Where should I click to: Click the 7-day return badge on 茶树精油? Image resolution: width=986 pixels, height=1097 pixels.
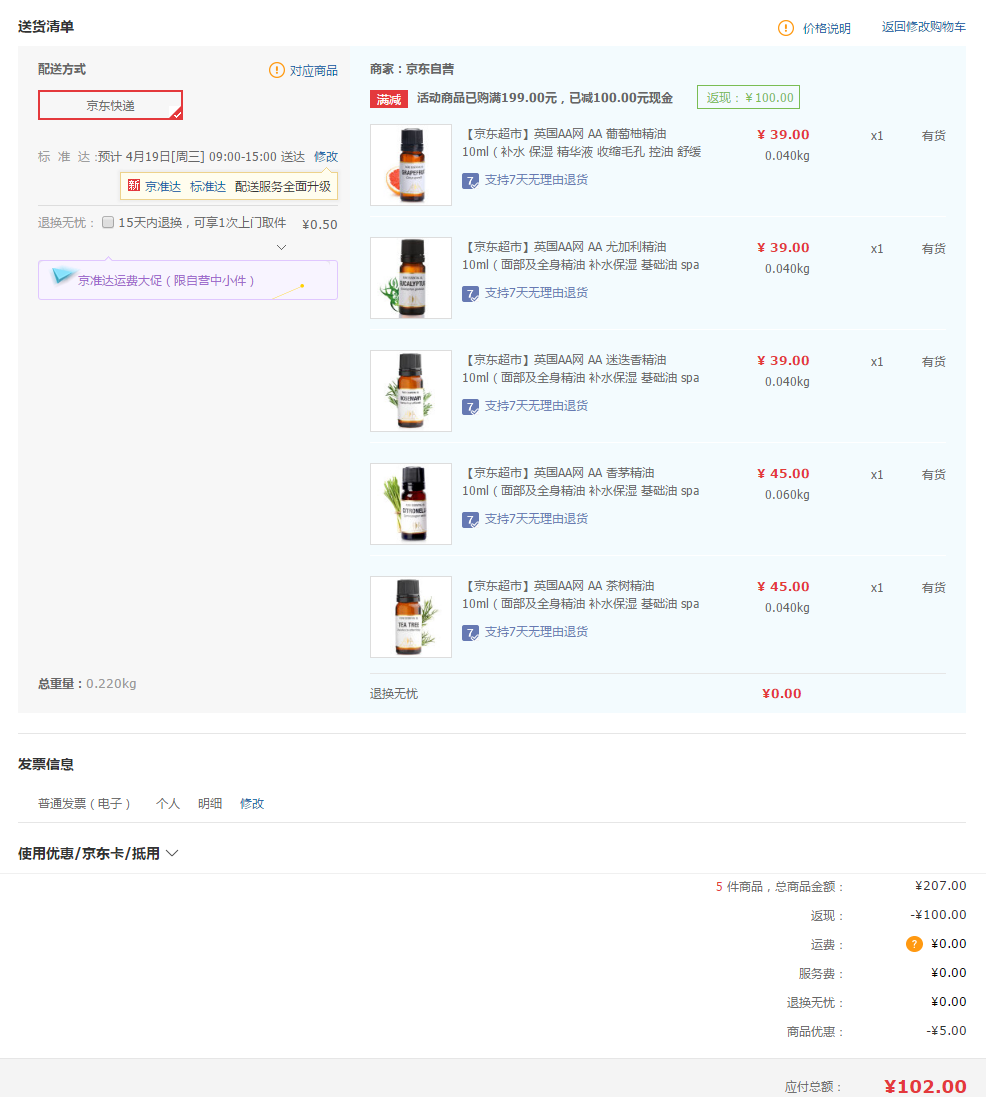[470, 633]
